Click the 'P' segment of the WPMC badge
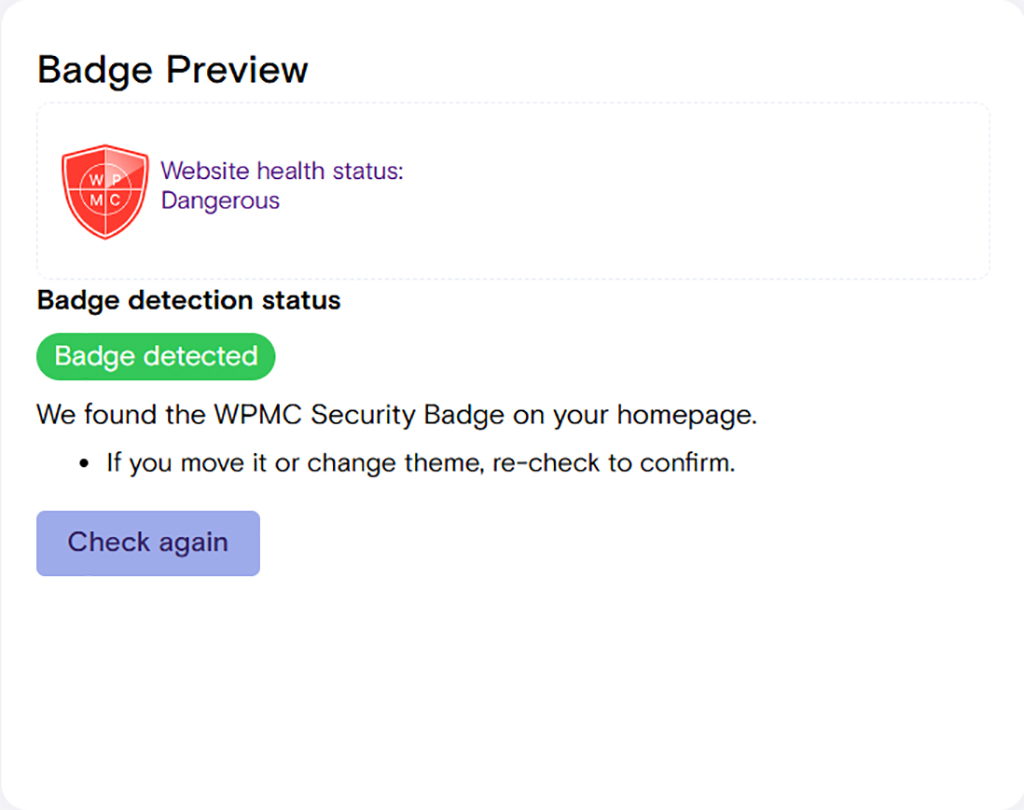 116,180
